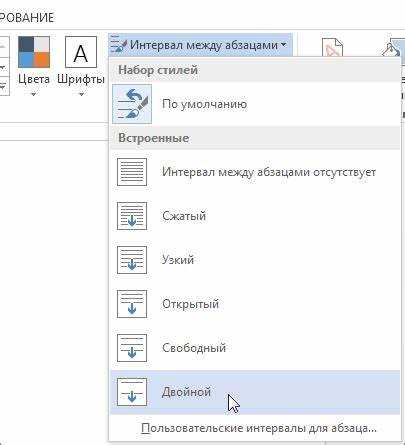Image resolution: width=405 pixels, height=445 pixels.
Task: Click the watermark page icon in ribbon
Action: pyautogui.click(x=332, y=48)
